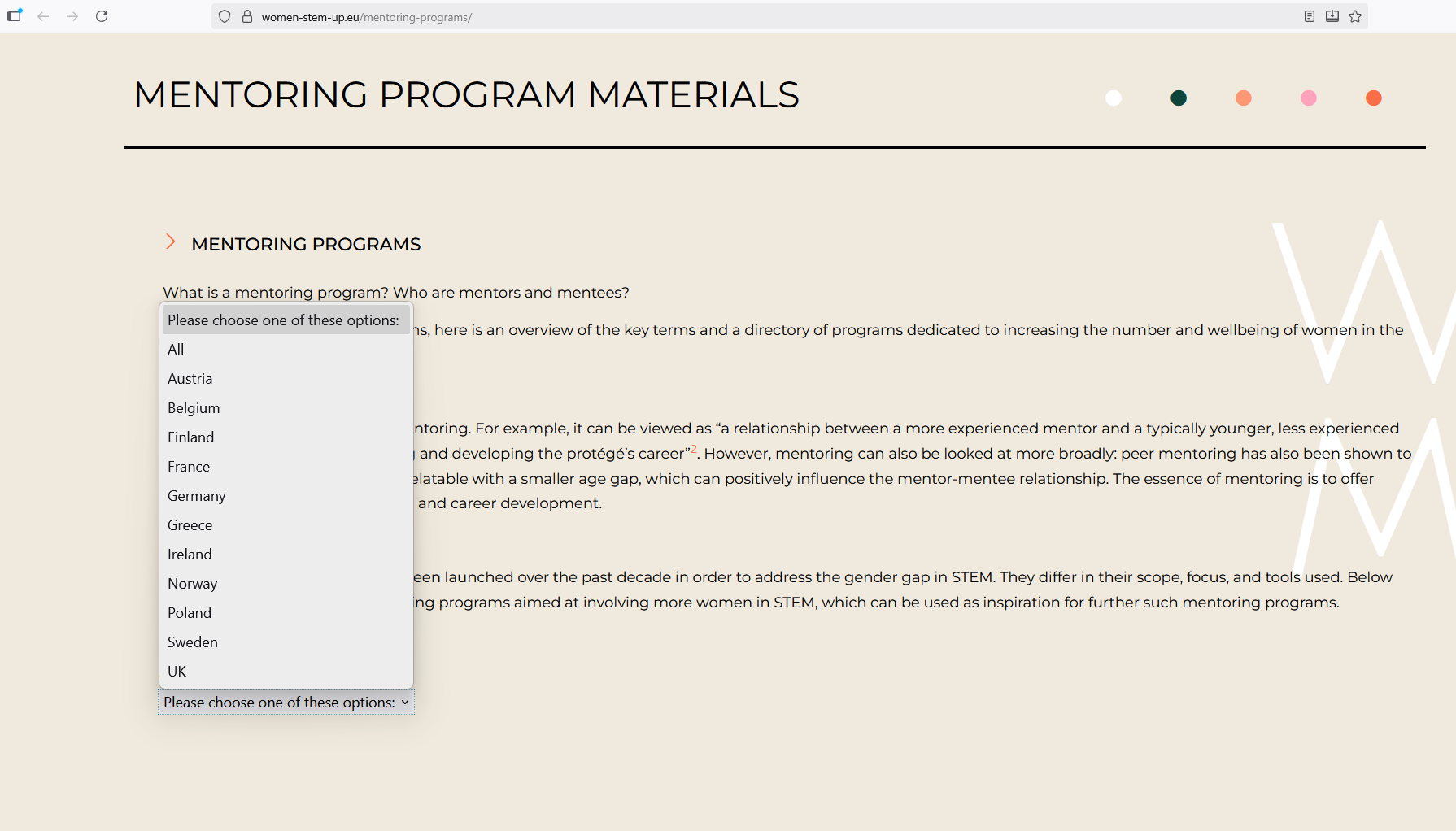Click the save page icon in address bar
The height and width of the screenshot is (831, 1456).
point(1332,16)
